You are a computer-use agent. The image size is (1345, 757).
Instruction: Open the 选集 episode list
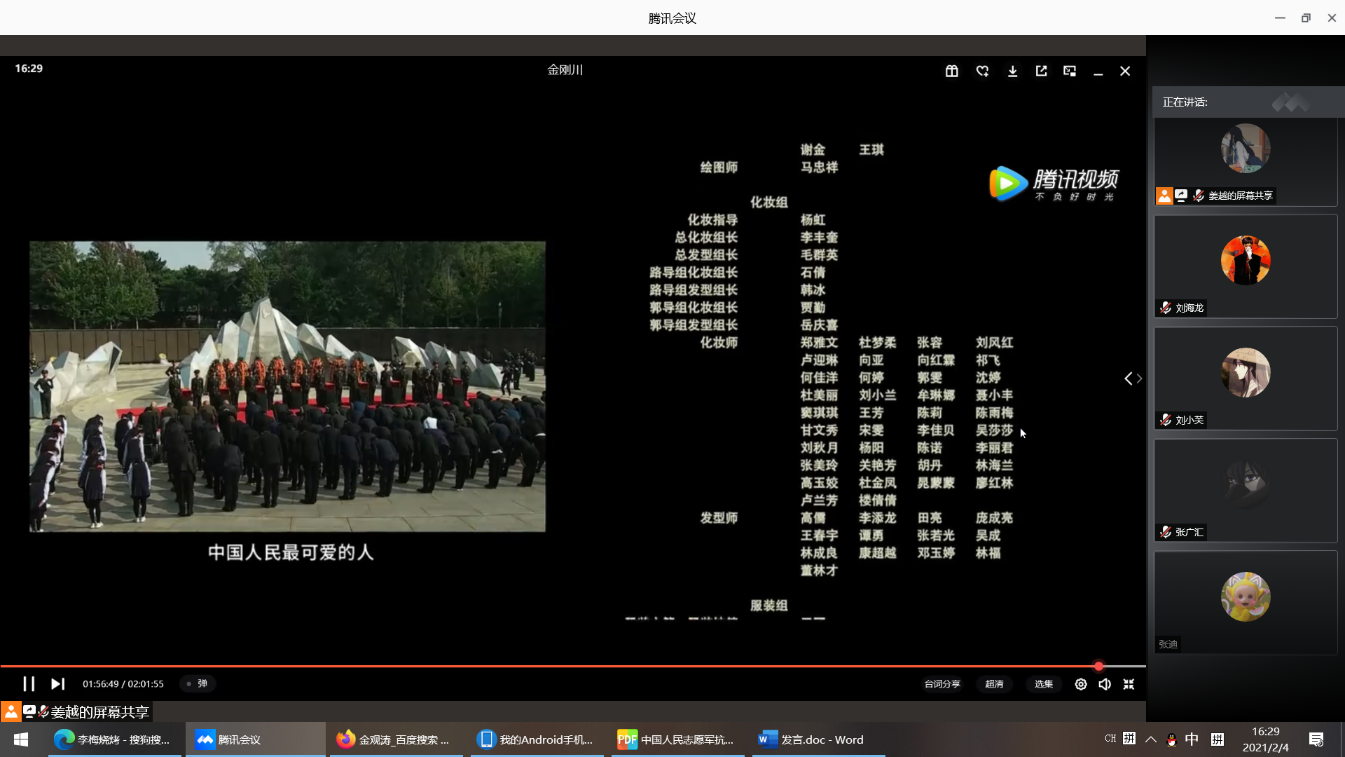point(1043,684)
